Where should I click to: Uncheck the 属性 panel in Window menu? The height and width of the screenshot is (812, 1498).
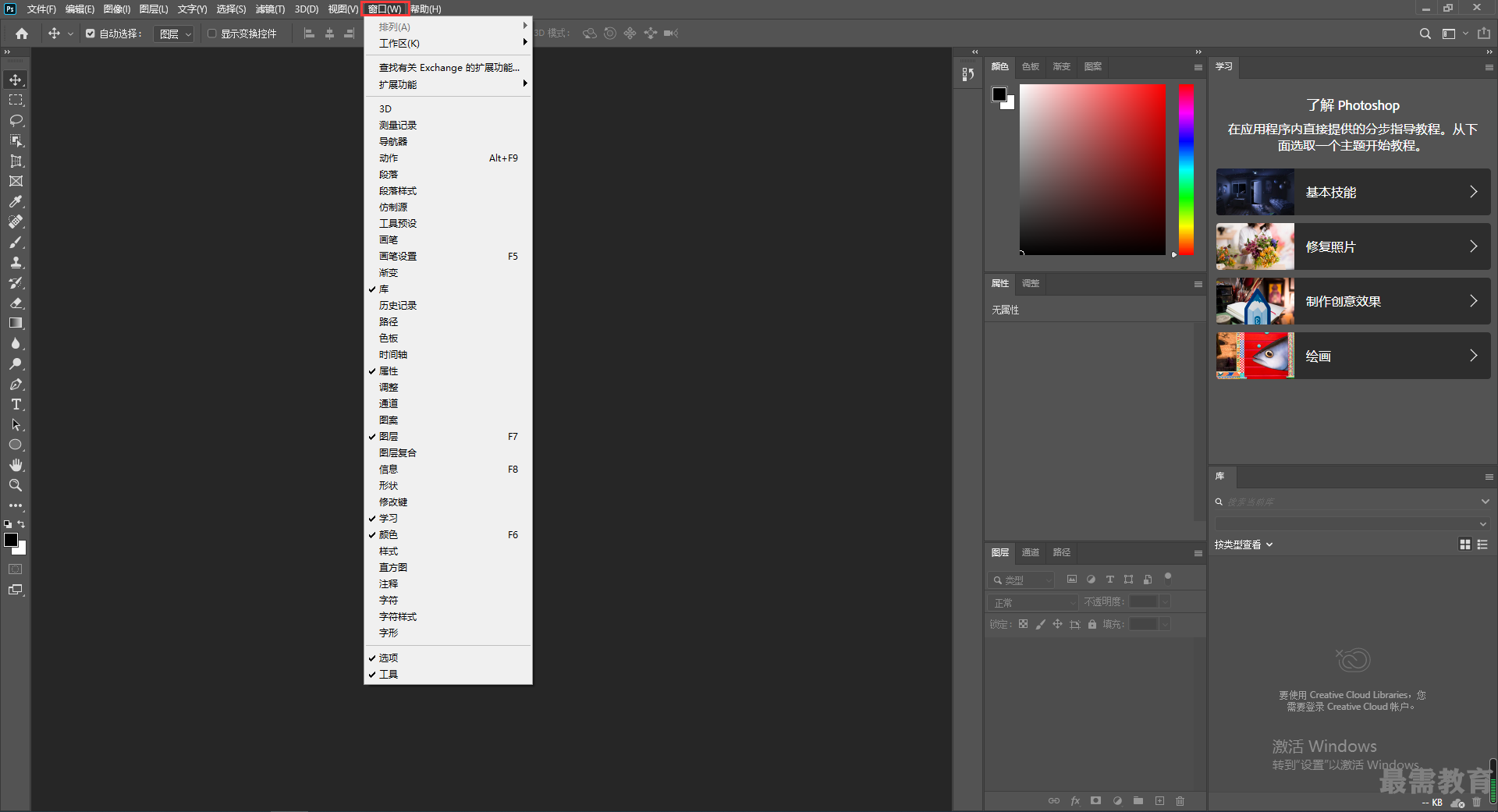click(448, 371)
